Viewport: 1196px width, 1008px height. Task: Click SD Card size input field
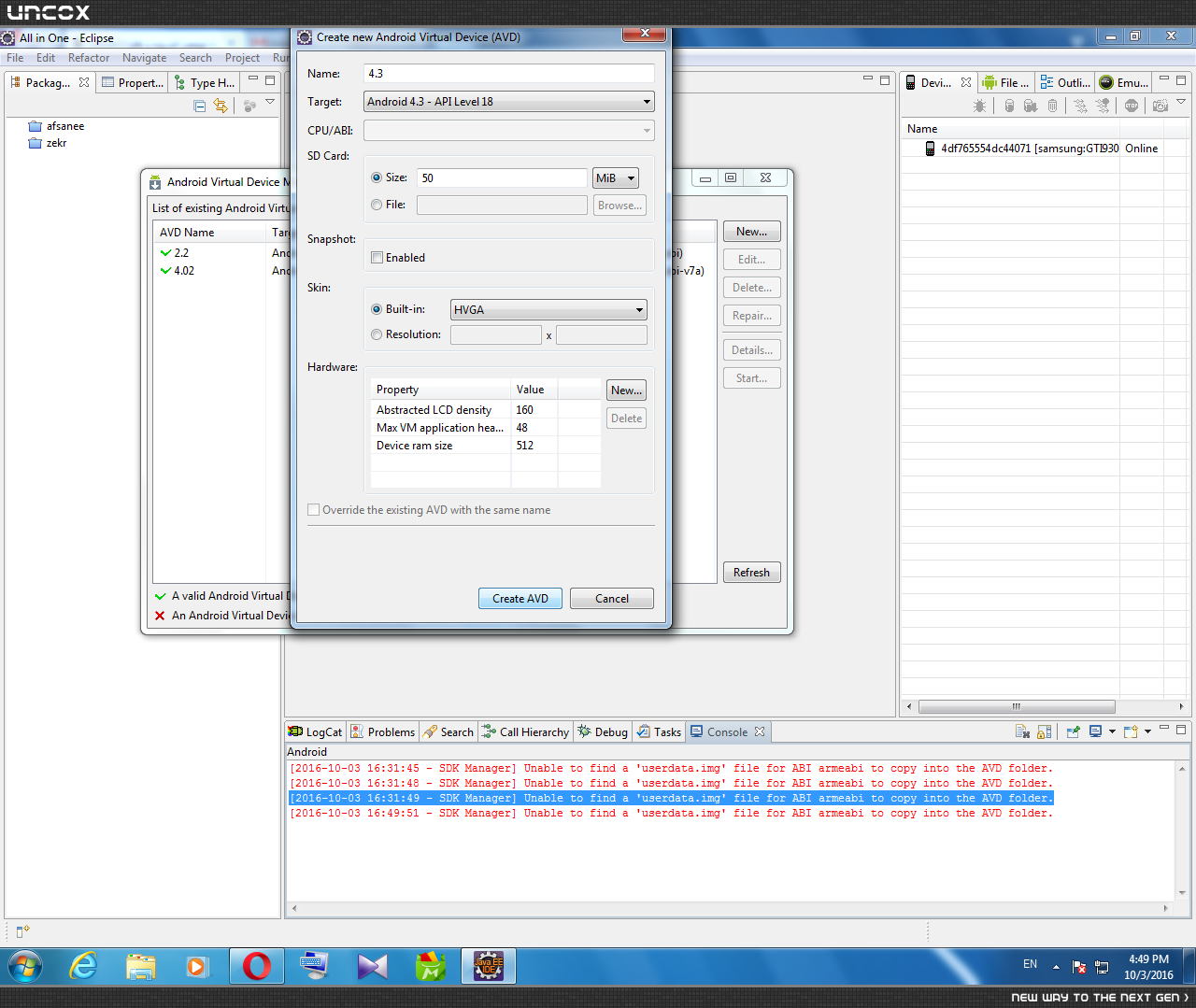click(502, 178)
